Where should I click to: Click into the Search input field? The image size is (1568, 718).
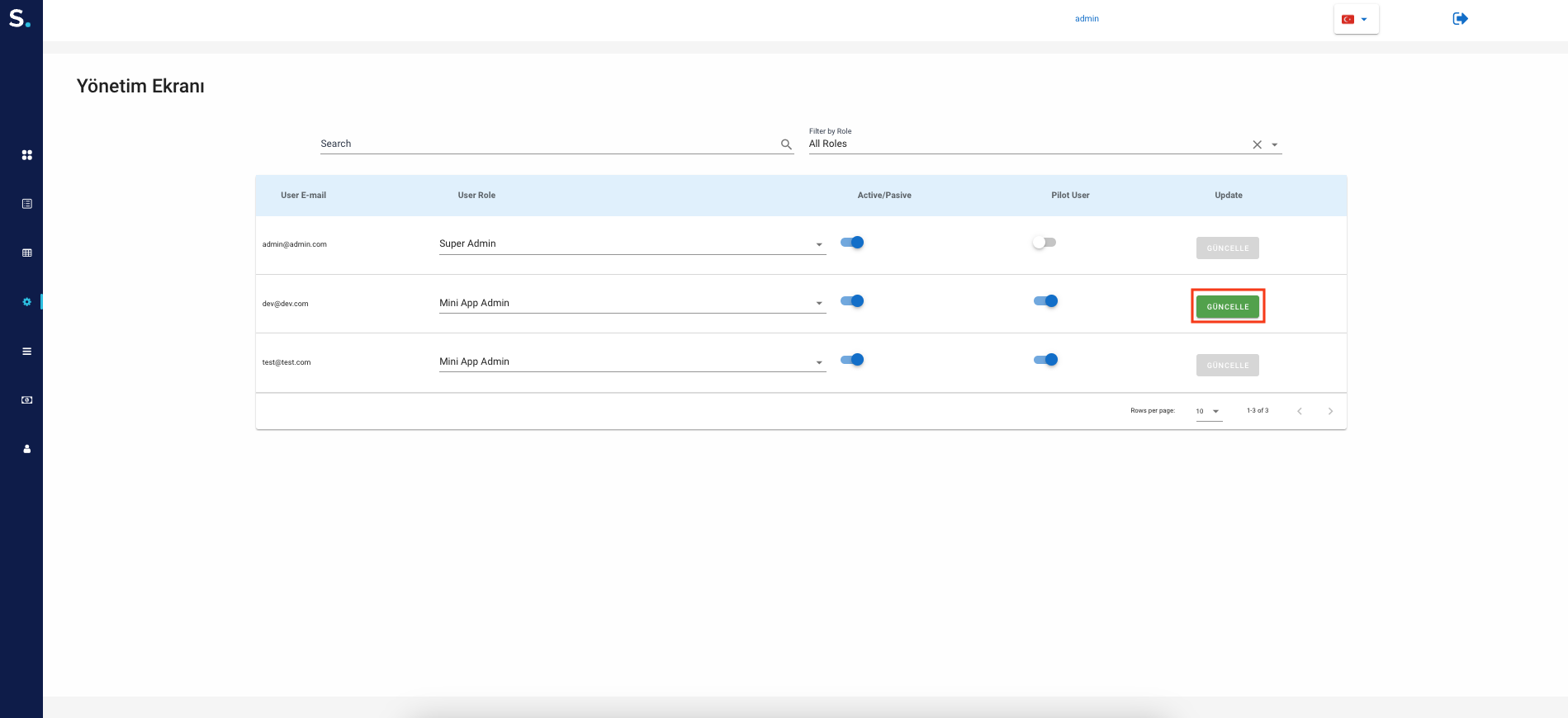[545, 144]
